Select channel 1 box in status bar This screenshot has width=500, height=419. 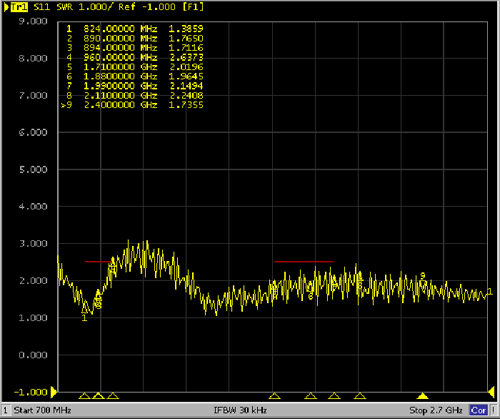(5, 410)
